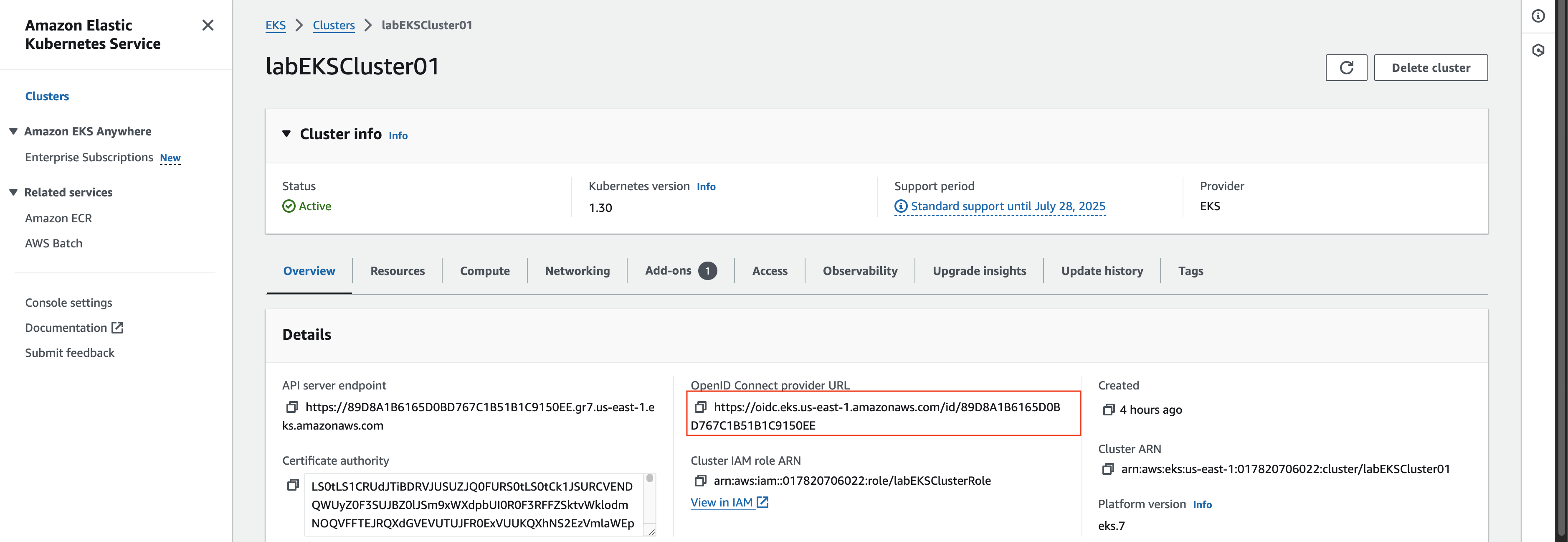The width and height of the screenshot is (1568, 542).
Task: Open the Access tab
Action: 770,271
